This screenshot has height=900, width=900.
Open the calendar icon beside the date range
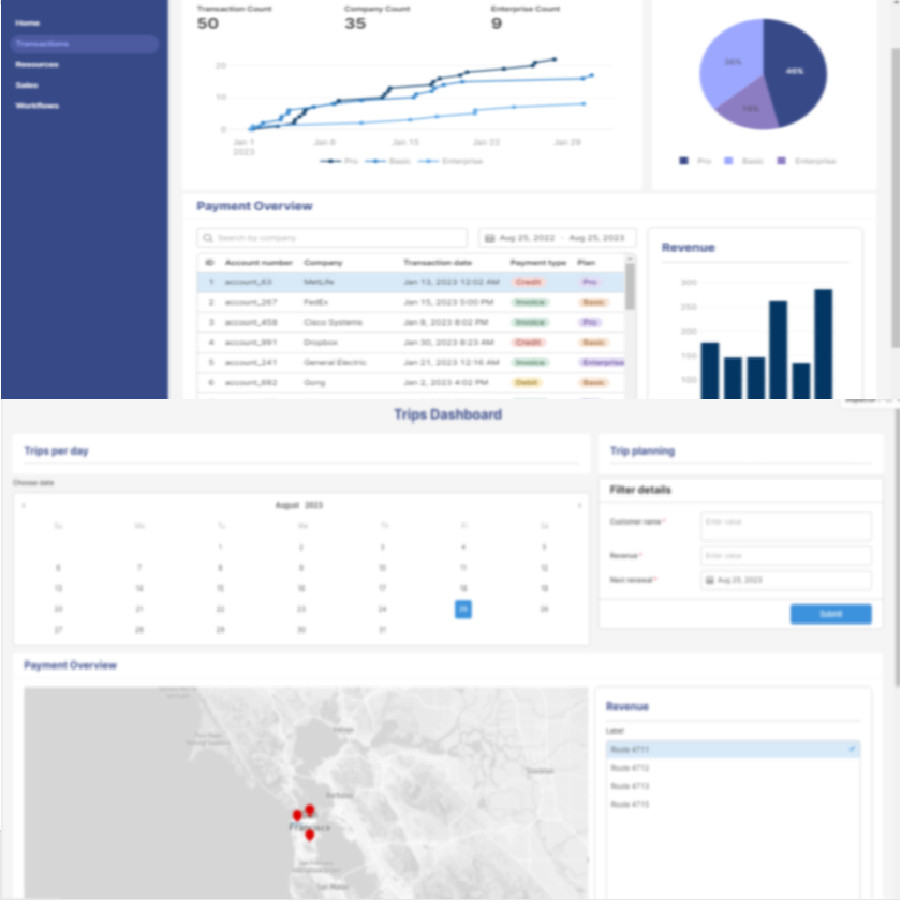[x=489, y=237]
